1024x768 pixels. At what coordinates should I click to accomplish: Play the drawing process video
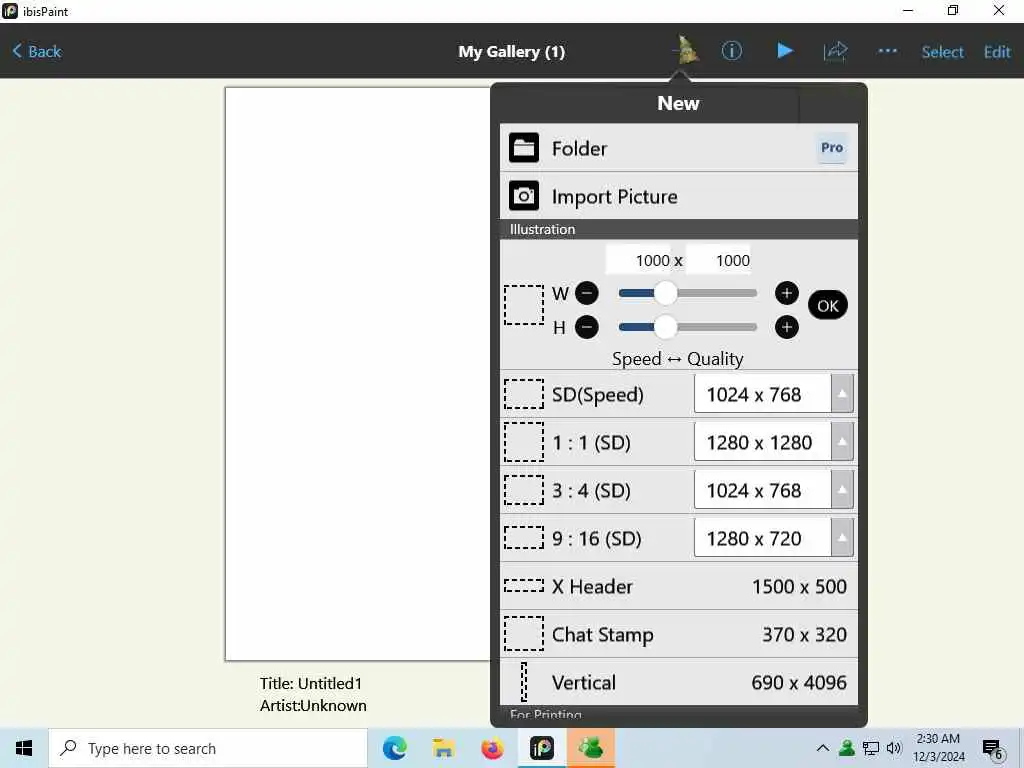[785, 51]
